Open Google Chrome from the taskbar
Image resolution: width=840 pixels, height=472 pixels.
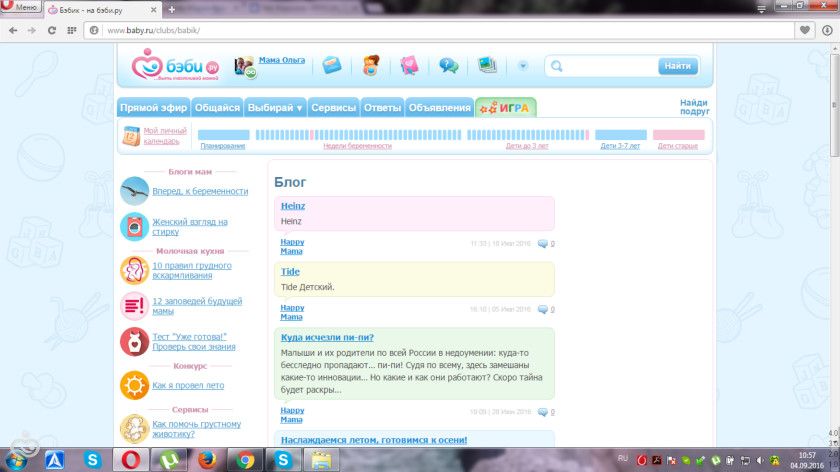click(245, 460)
